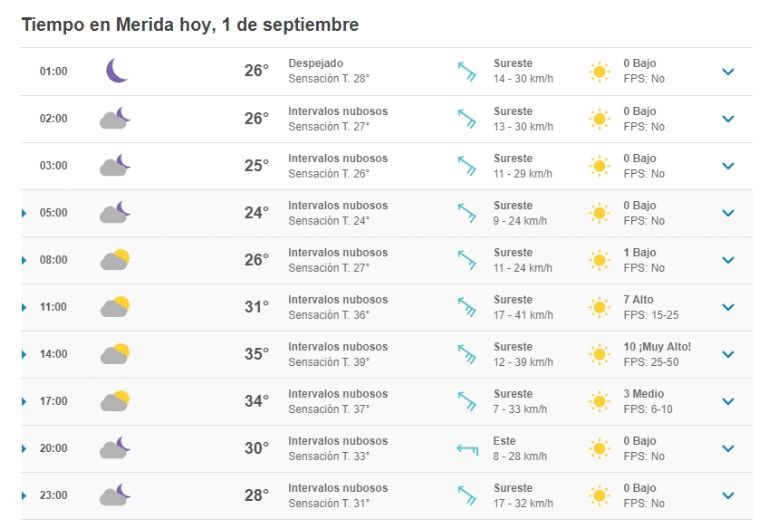
Task: Expand hourly triangle beside 11:00
Action: coord(24,308)
